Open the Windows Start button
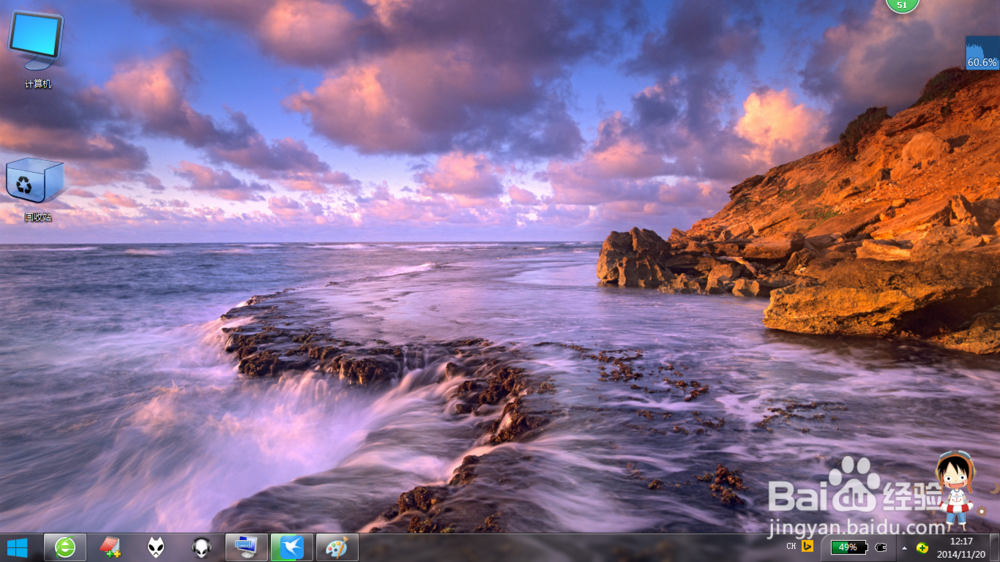The width and height of the screenshot is (1000, 562). click(18, 548)
